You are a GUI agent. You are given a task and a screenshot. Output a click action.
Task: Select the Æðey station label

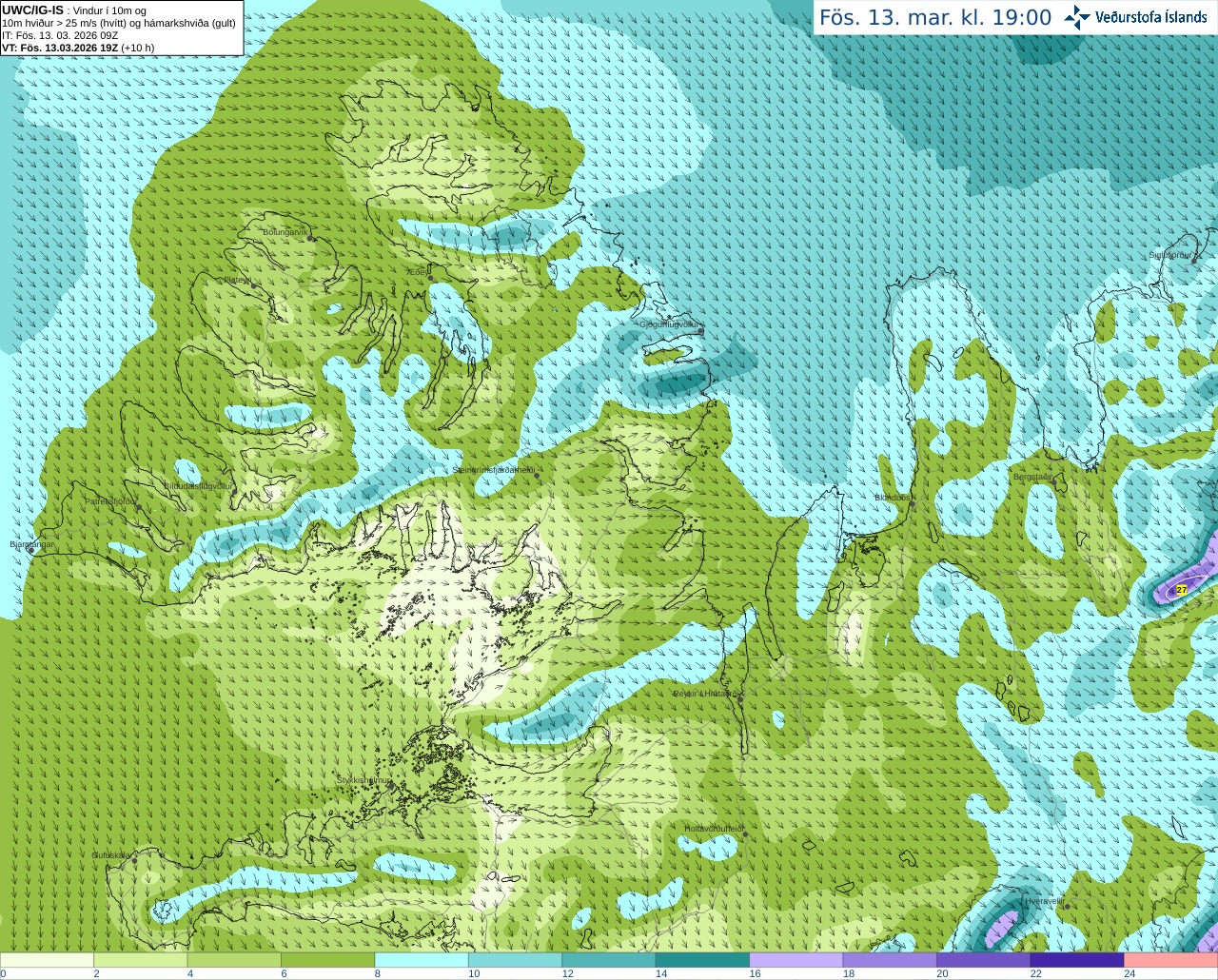point(417,272)
